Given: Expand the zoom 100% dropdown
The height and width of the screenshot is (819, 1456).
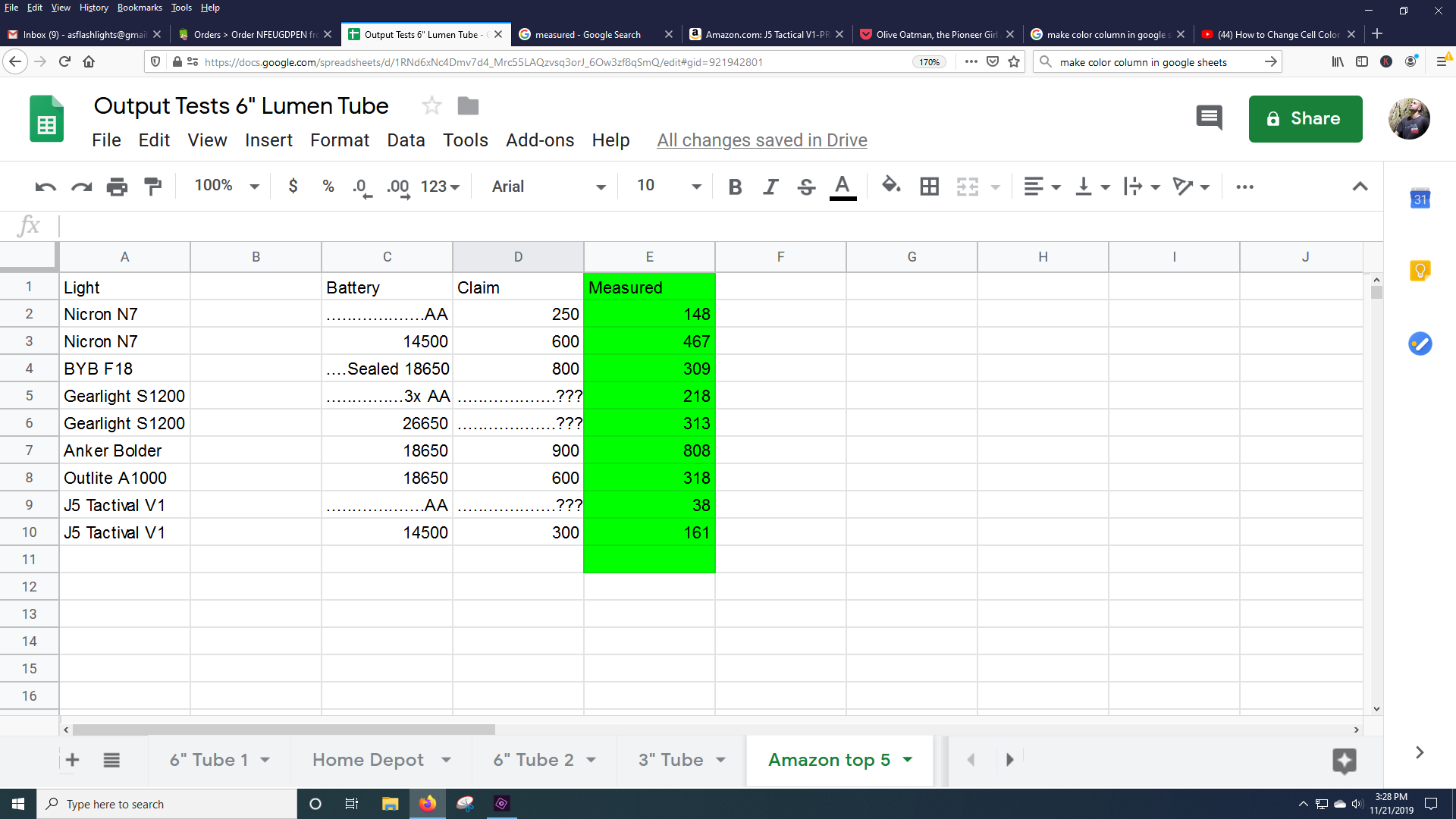Looking at the screenshot, I should pyautogui.click(x=226, y=187).
